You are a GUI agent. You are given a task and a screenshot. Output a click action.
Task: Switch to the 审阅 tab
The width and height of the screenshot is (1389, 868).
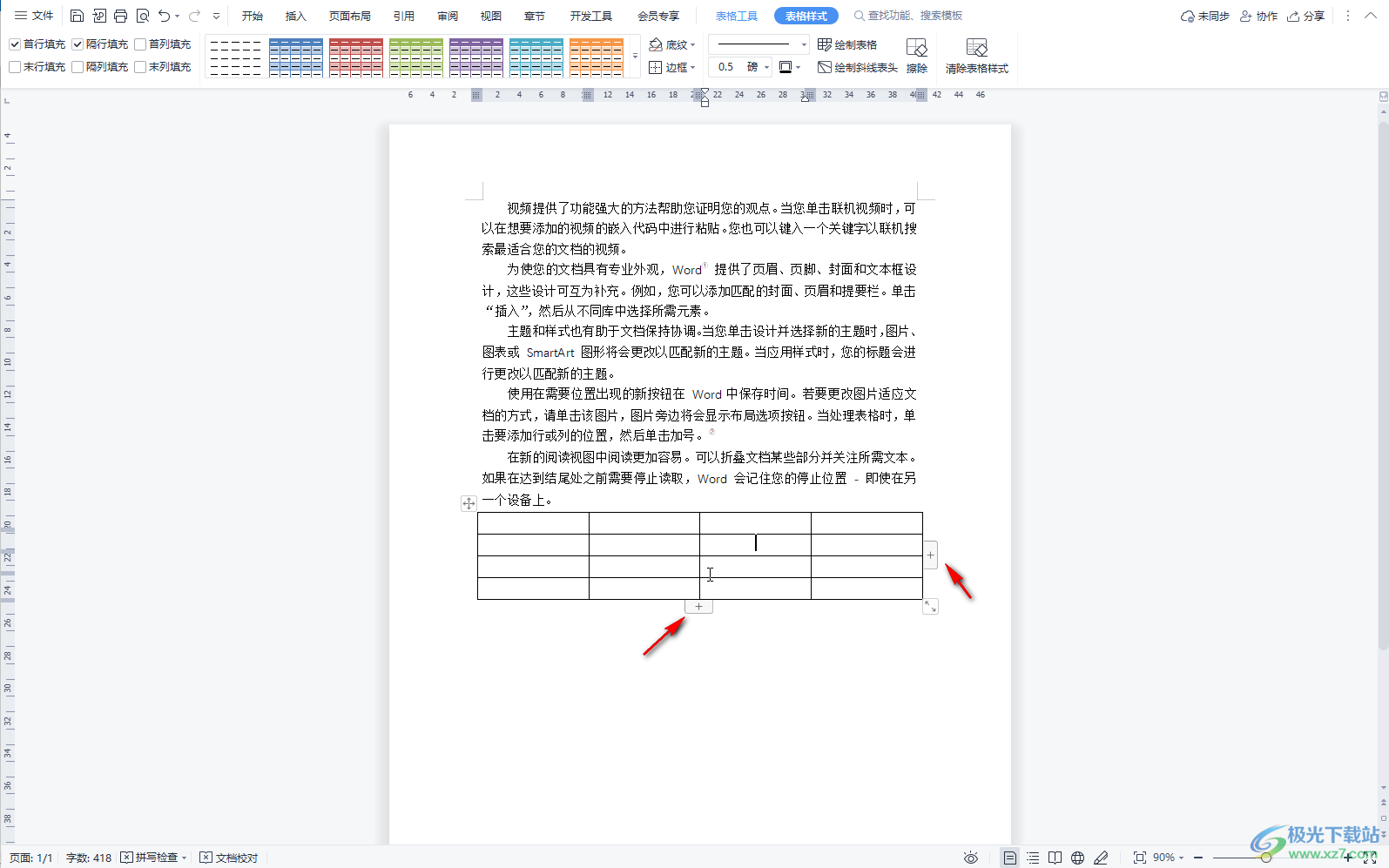[448, 16]
